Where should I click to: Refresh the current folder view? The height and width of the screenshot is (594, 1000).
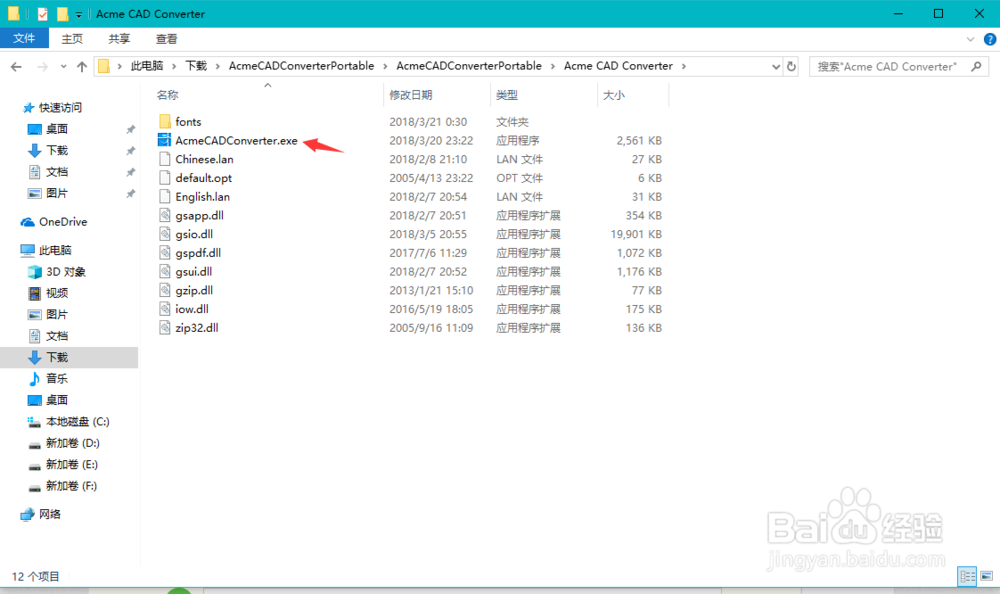click(x=791, y=66)
